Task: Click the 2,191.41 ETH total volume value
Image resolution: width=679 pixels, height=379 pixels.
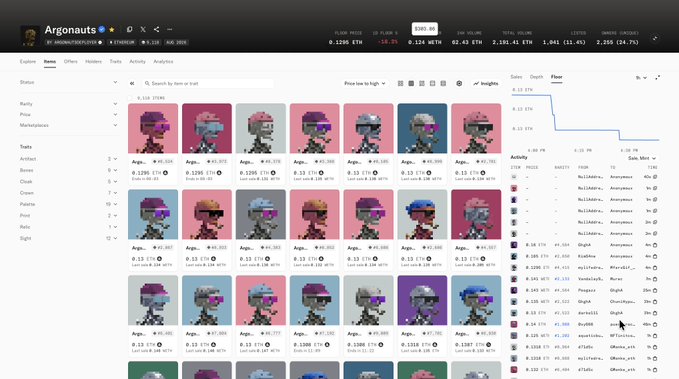Action: [512, 42]
